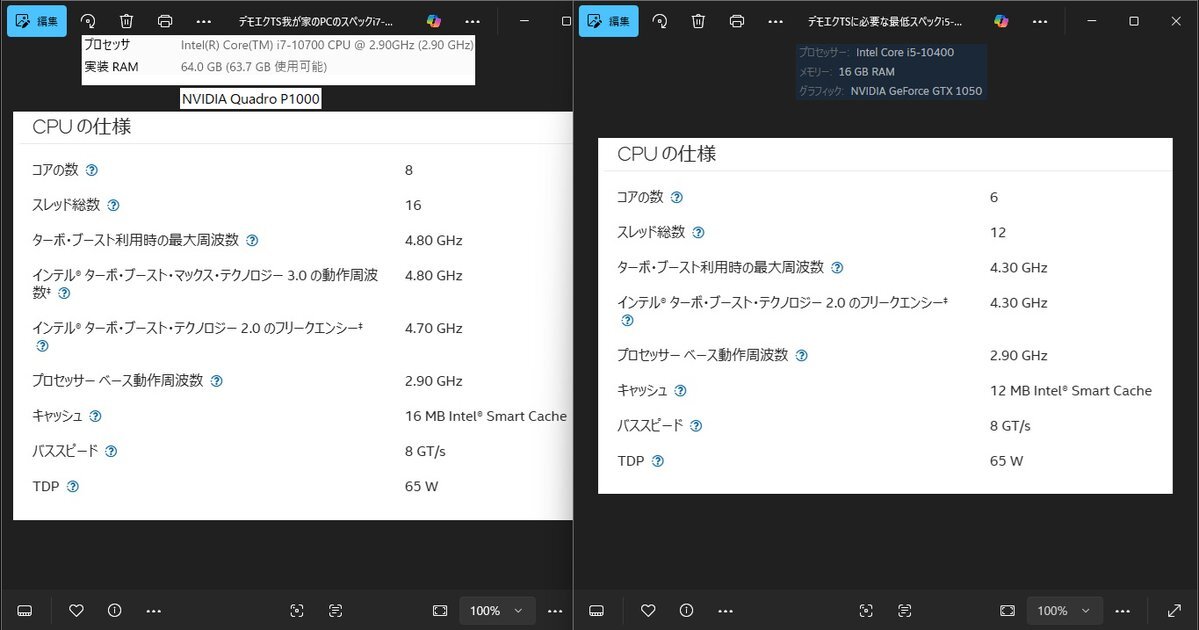Click the 4.70 GHz turbo boost value

coord(434,328)
